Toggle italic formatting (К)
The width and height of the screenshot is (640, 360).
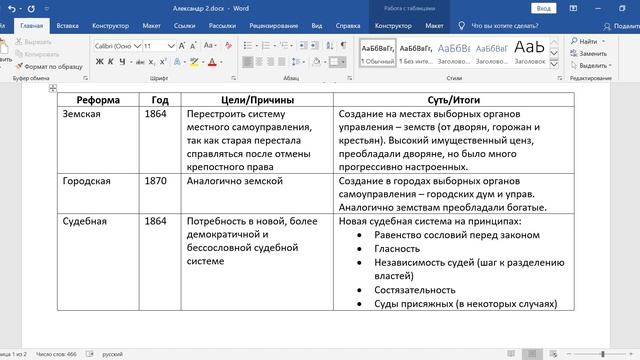click(x=111, y=62)
